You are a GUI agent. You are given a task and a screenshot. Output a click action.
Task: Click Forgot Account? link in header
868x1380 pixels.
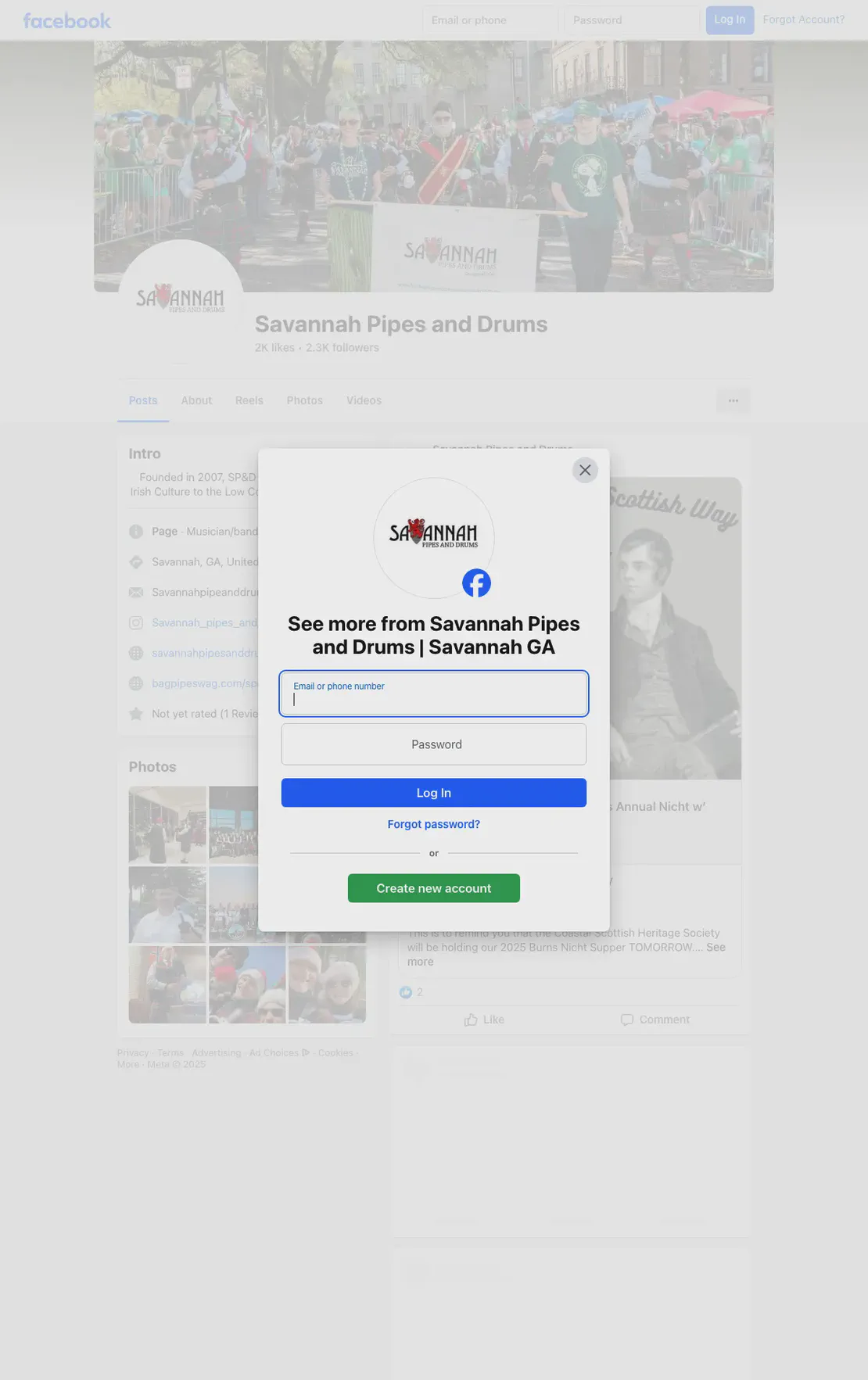(x=804, y=20)
